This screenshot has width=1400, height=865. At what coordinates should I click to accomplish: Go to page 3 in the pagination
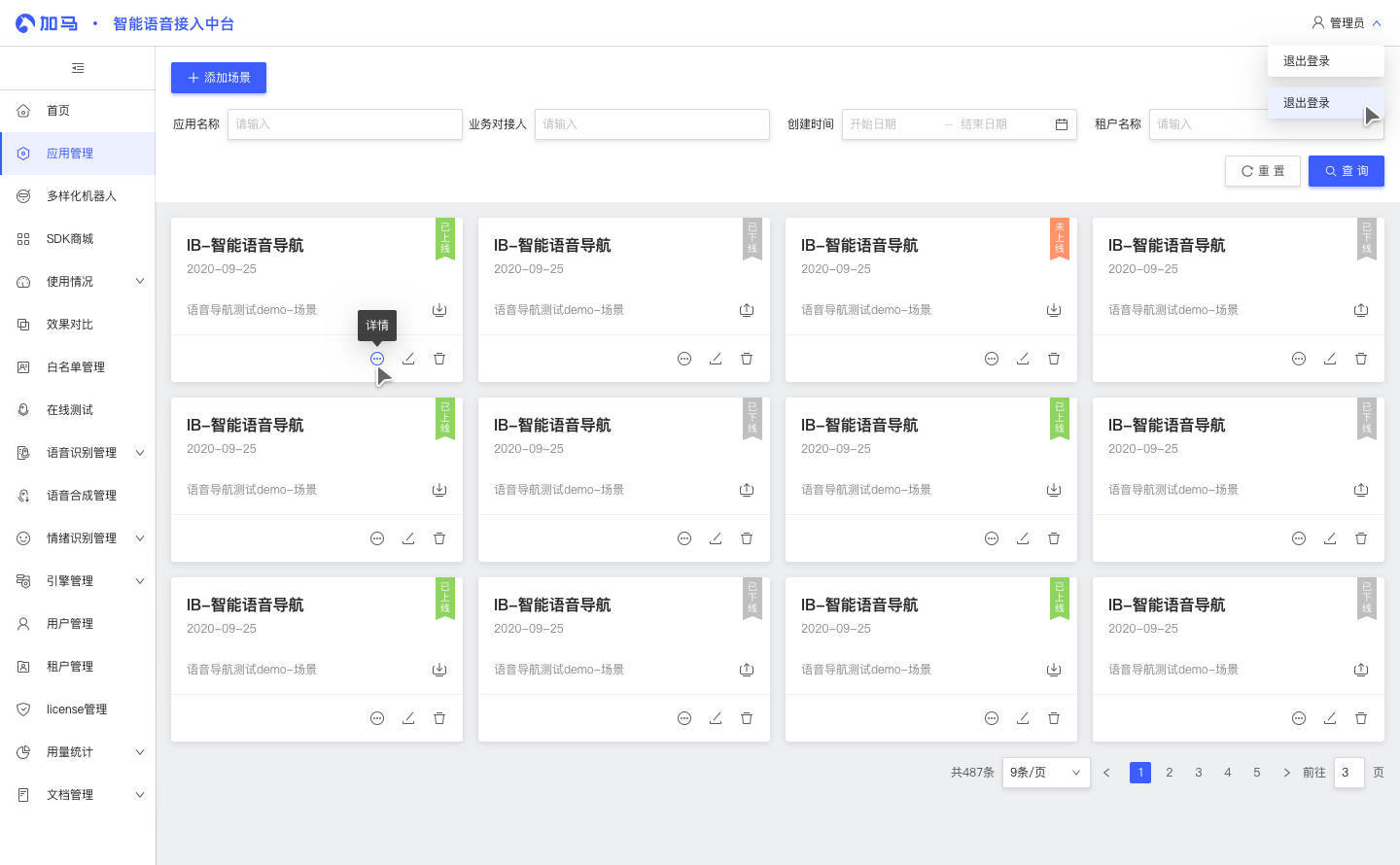coord(1199,773)
